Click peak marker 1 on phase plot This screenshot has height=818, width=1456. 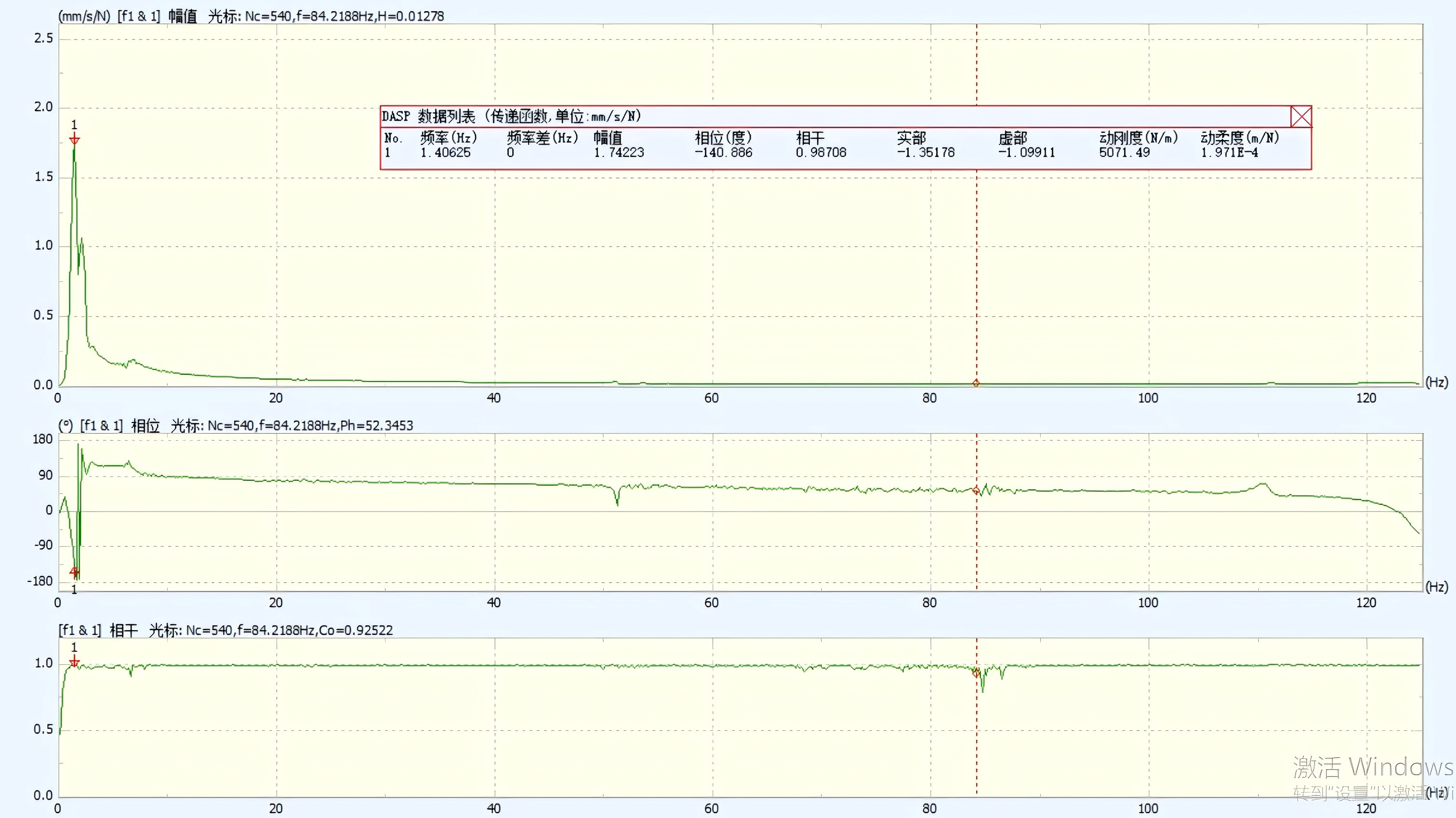click(74, 572)
